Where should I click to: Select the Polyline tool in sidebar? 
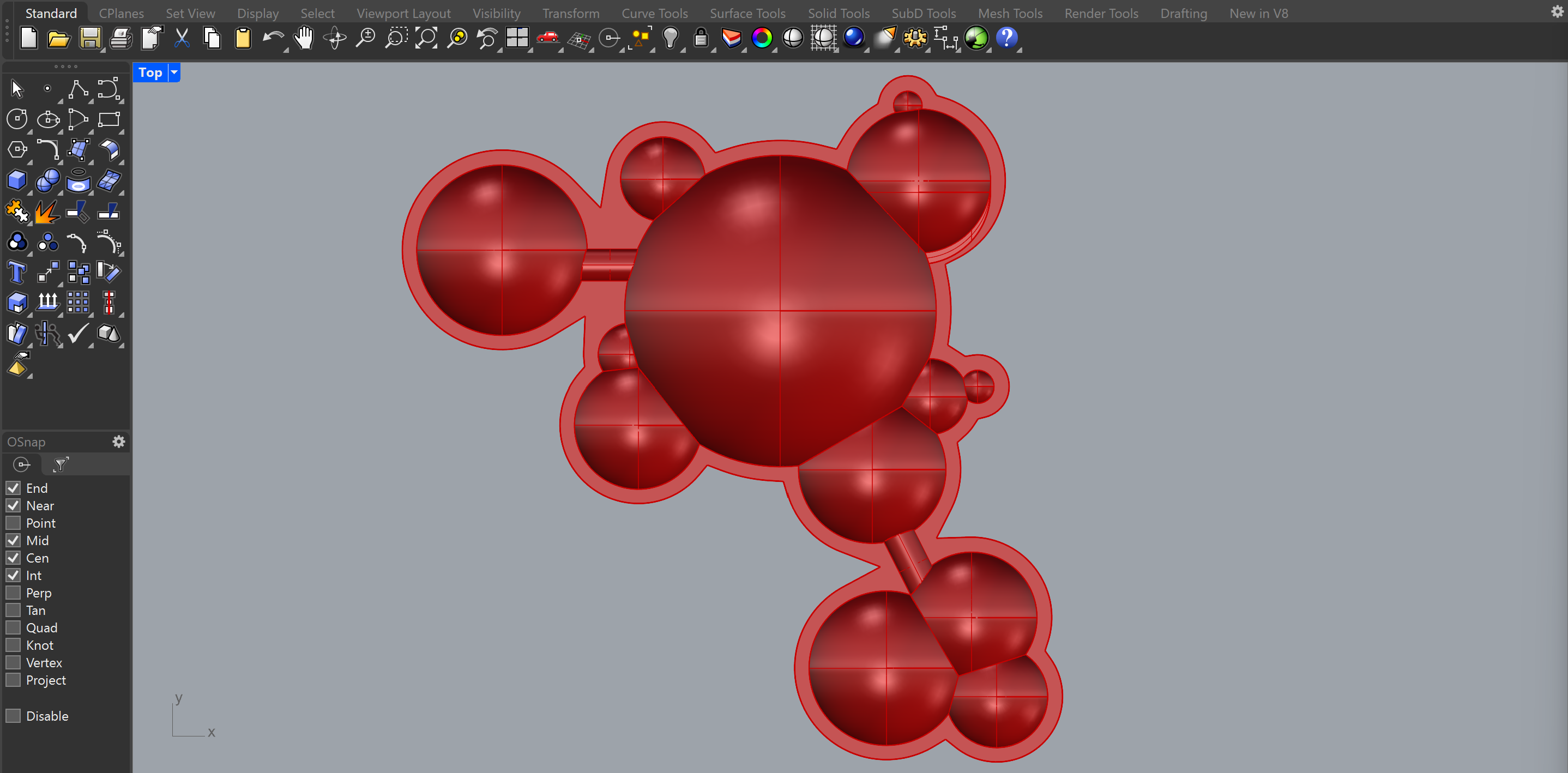pyautogui.click(x=78, y=89)
